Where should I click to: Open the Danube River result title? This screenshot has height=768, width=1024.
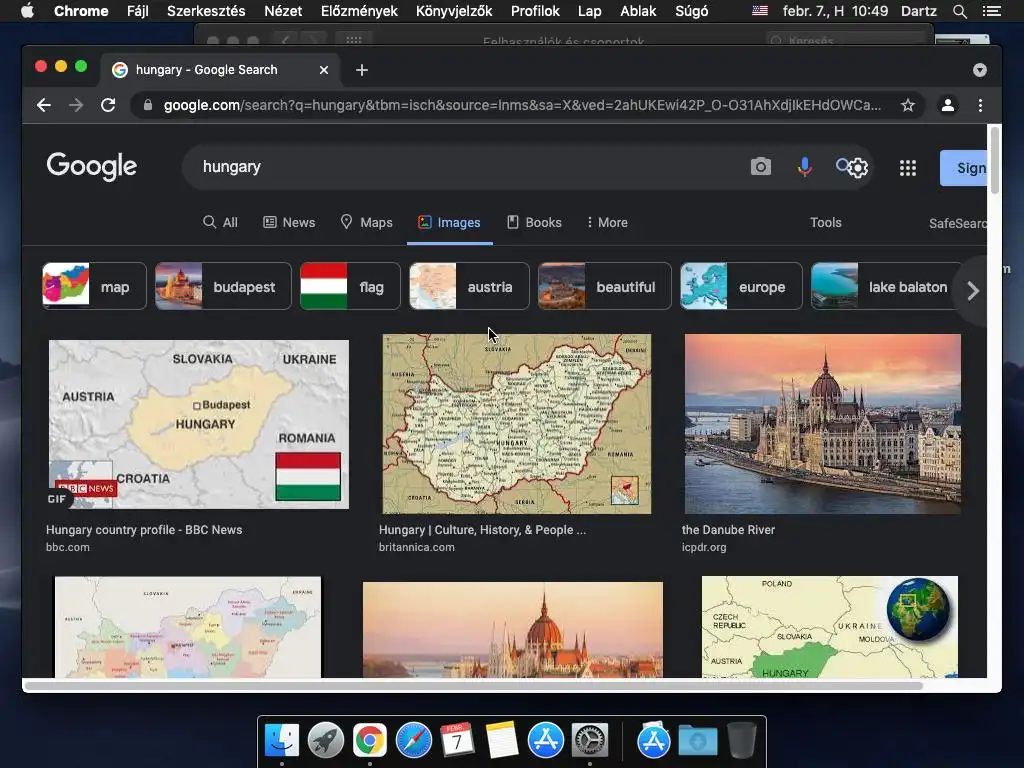[728, 530]
